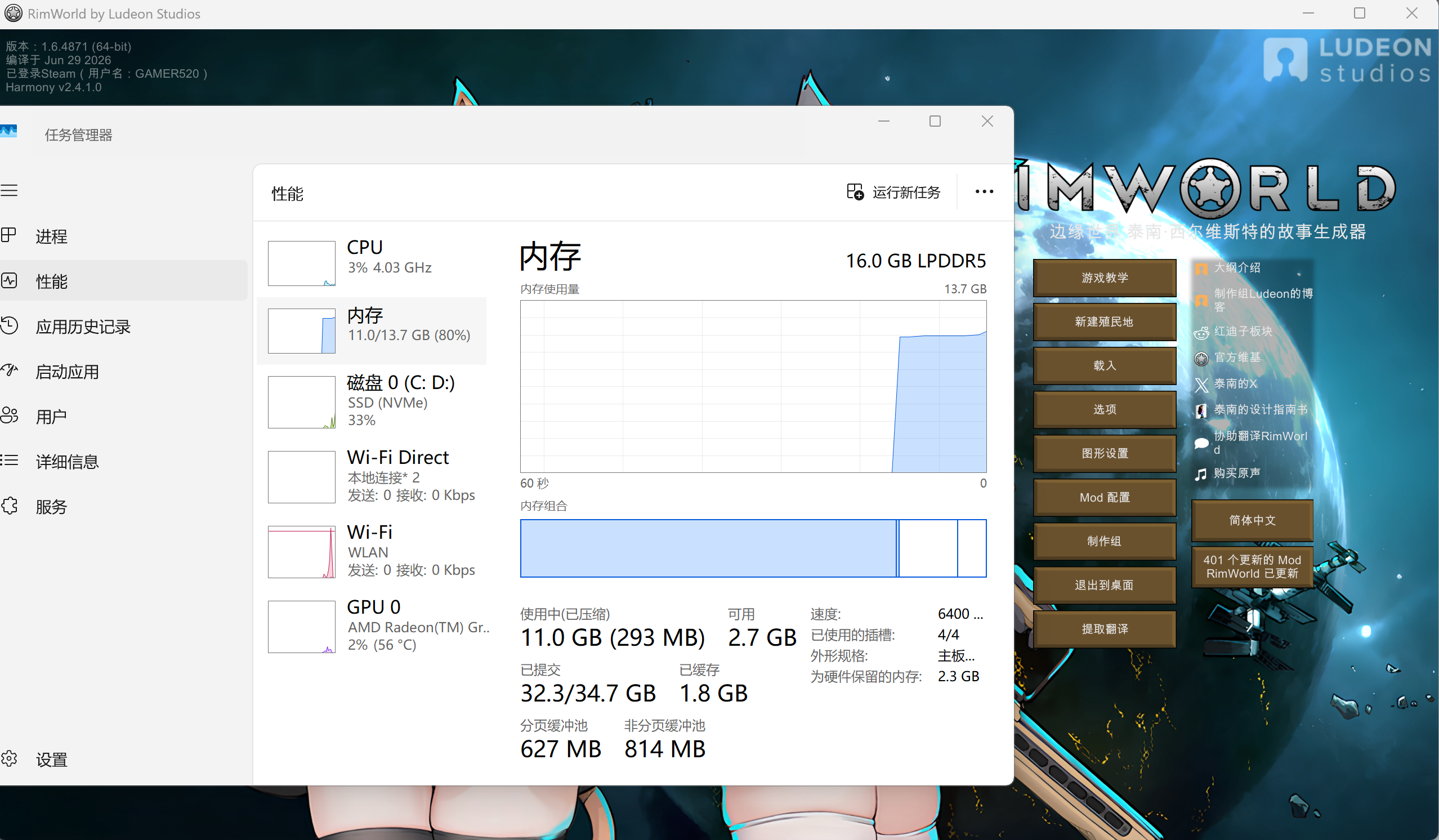Open Mod 配置 in RimWorld
This screenshot has width=1439, height=840.
tap(1104, 497)
